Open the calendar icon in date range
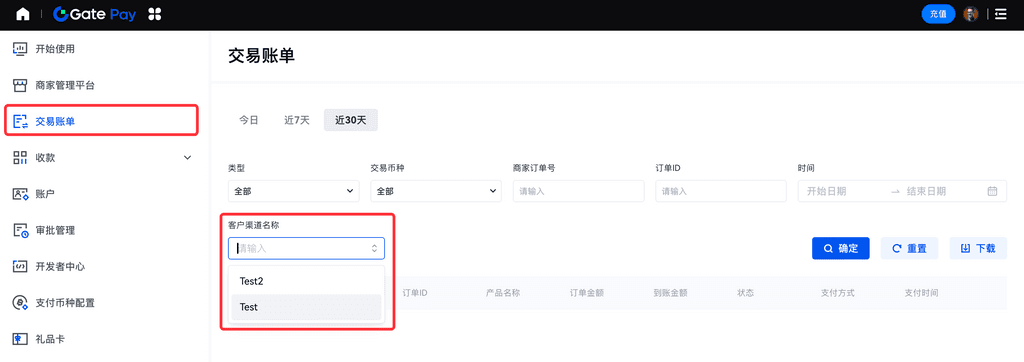The height and width of the screenshot is (362, 1024). point(992,191)
